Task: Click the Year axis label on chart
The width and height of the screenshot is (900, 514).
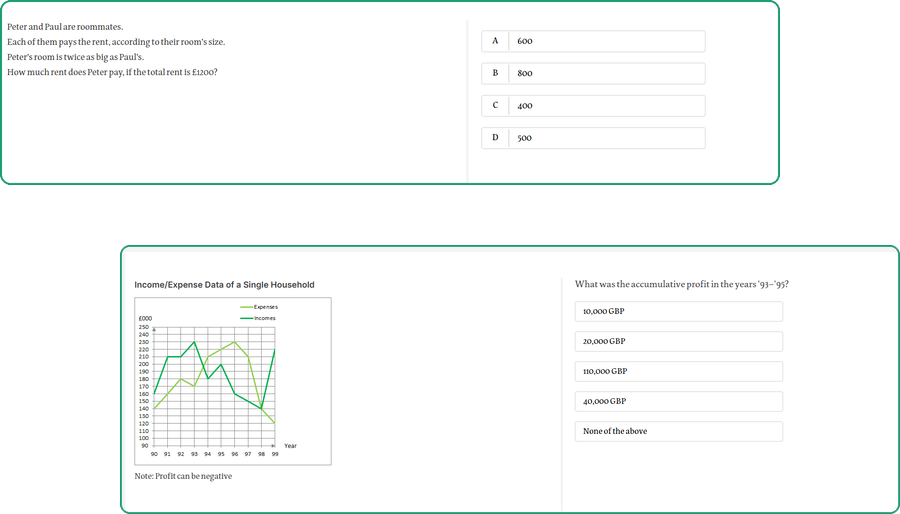Action: coord(290,446)
